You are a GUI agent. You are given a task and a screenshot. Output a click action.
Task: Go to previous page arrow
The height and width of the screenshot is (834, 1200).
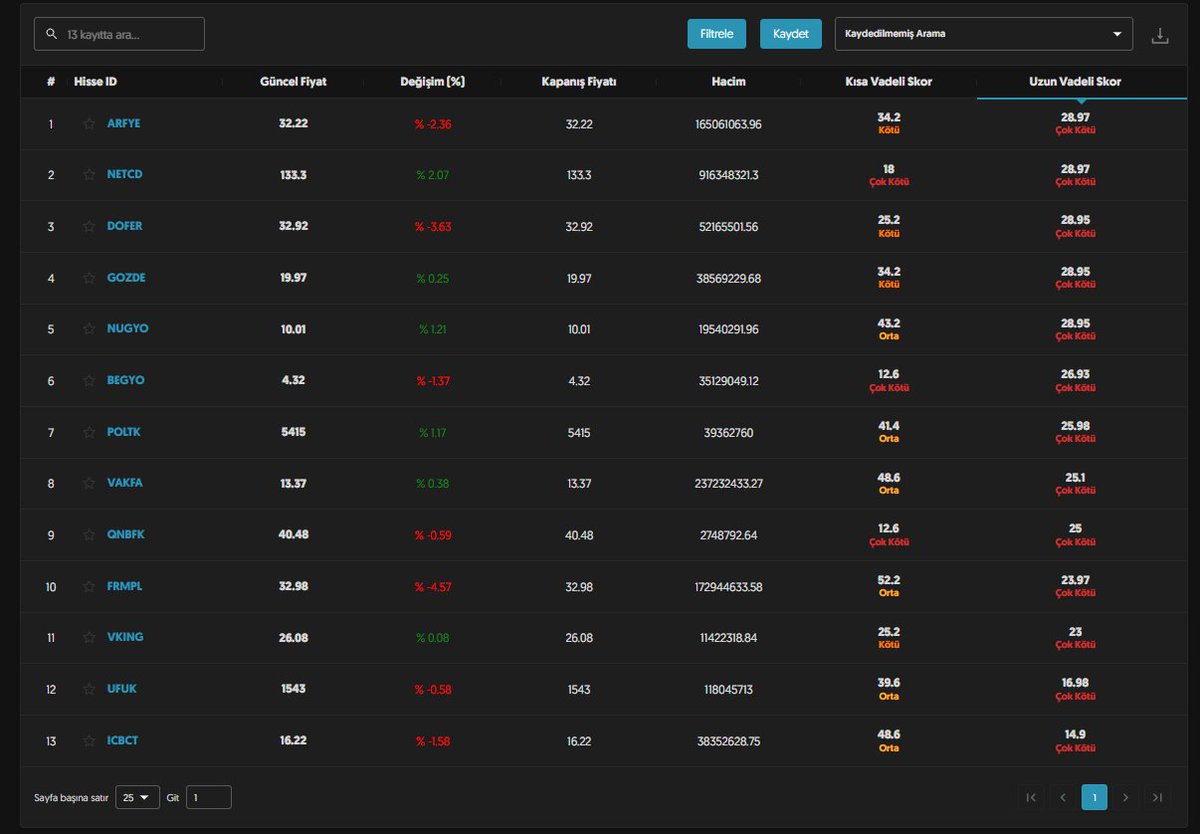click(1063, 797)
